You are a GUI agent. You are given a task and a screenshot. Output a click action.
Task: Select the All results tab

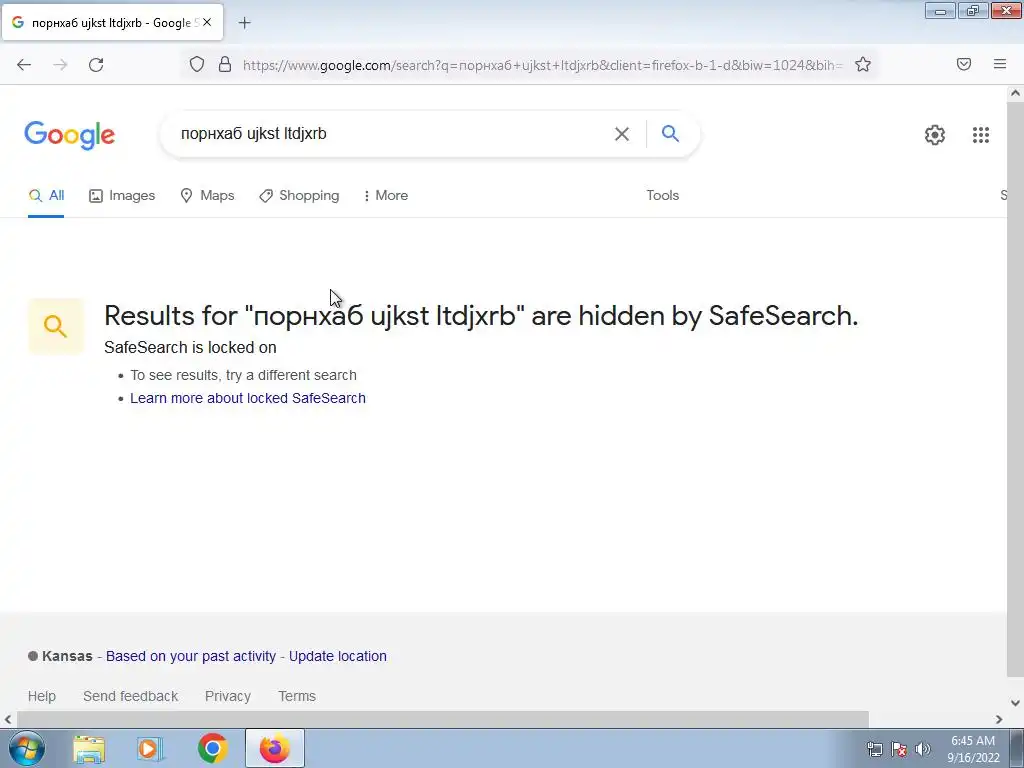pyautogui.click(x=46, y=195)
